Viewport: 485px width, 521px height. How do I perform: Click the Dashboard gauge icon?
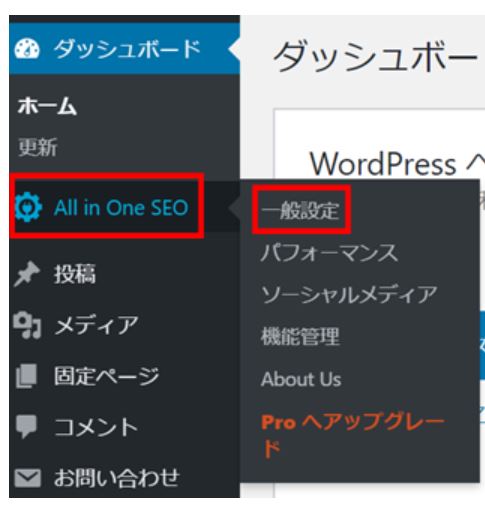coord(27,49)
